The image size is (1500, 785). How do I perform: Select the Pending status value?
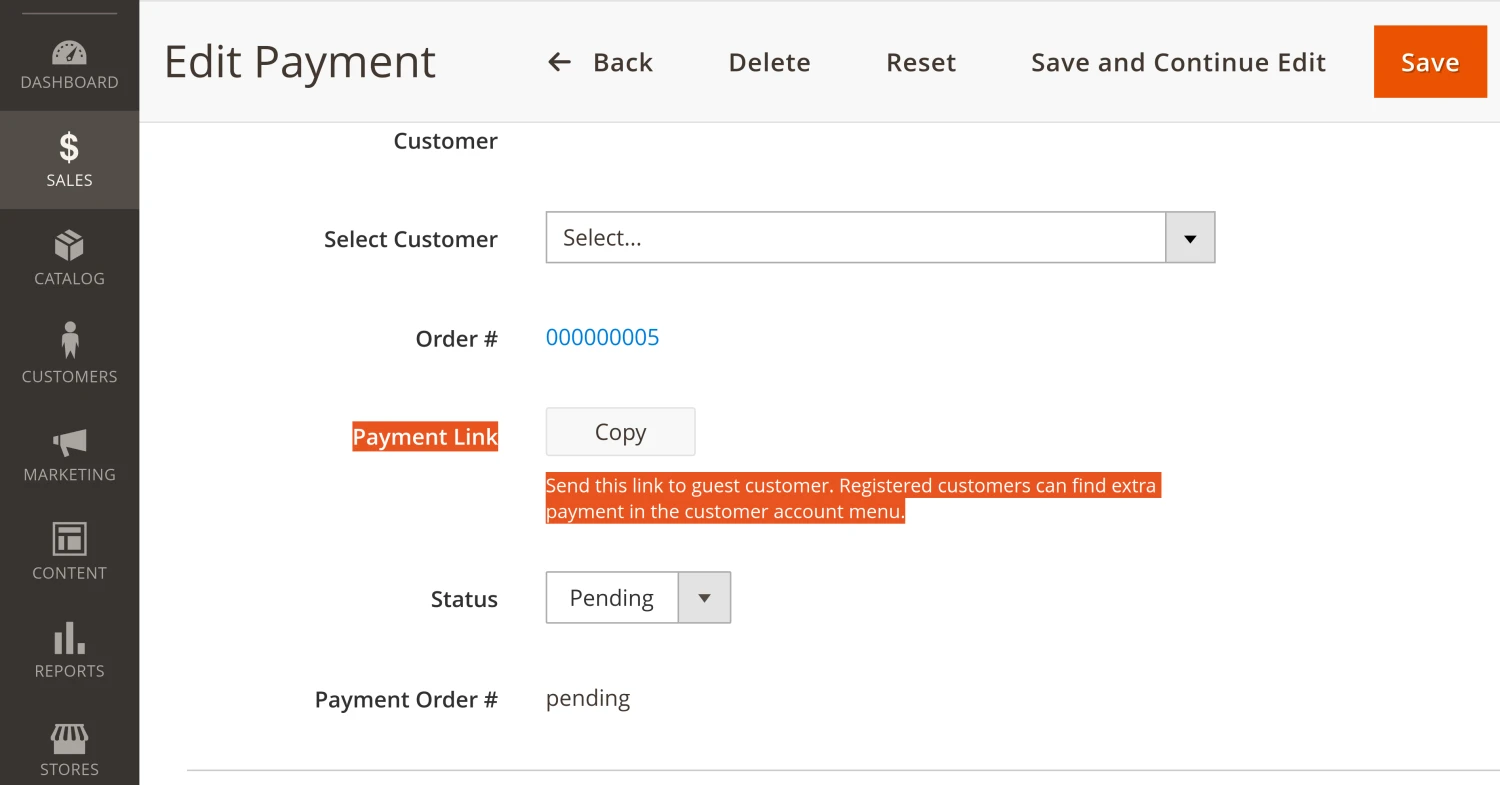[611, 598]
